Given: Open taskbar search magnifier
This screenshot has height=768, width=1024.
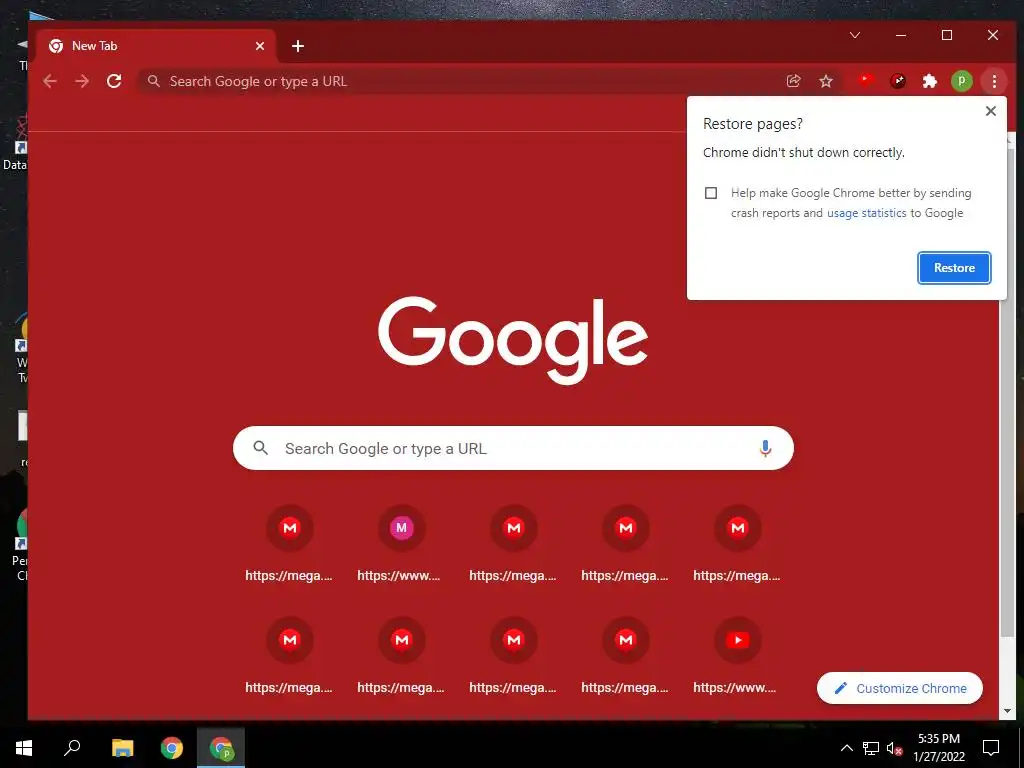Looking at the screenshot, I should (72, 748).
